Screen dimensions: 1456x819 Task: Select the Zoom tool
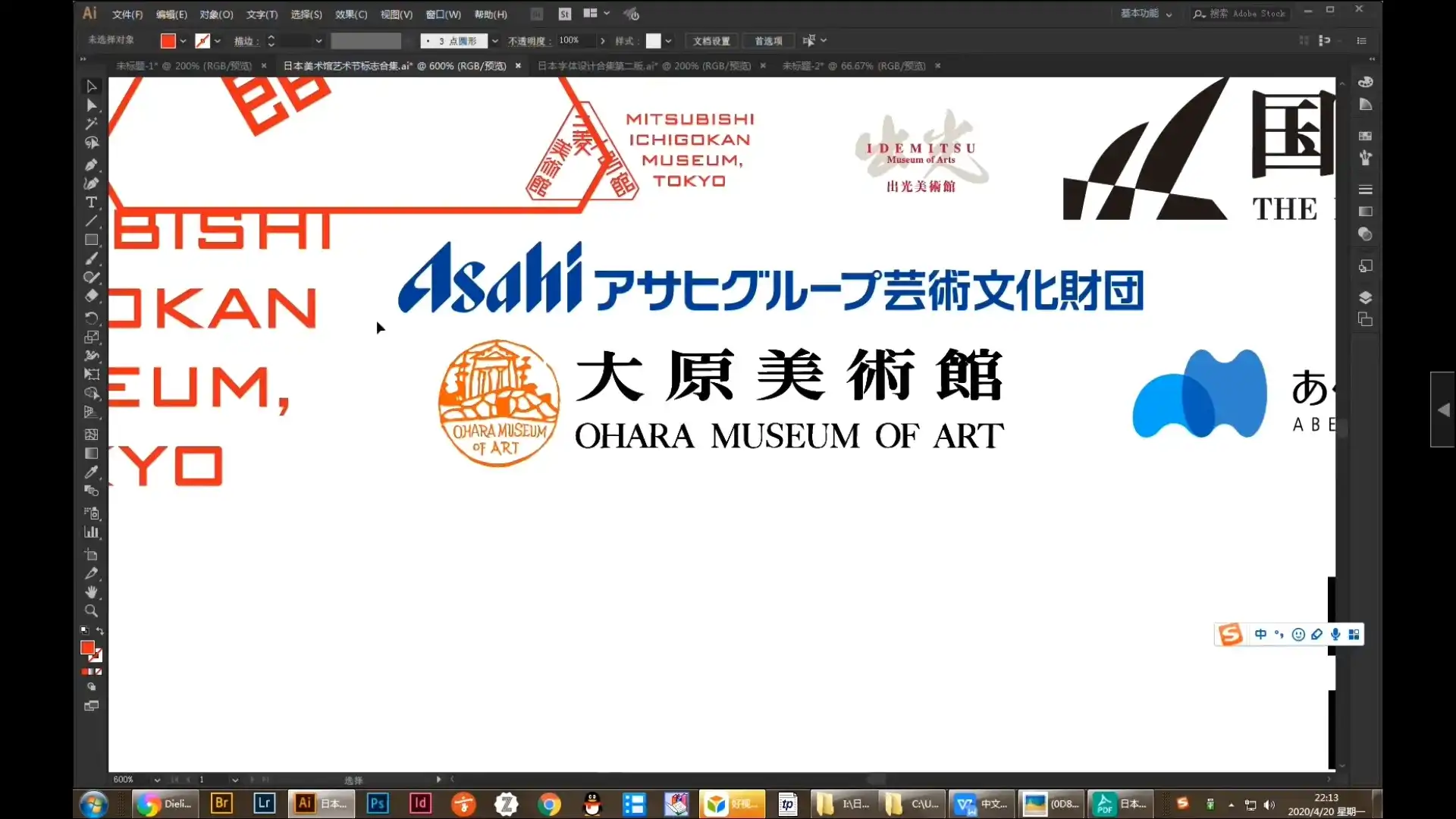pos(91,611)
